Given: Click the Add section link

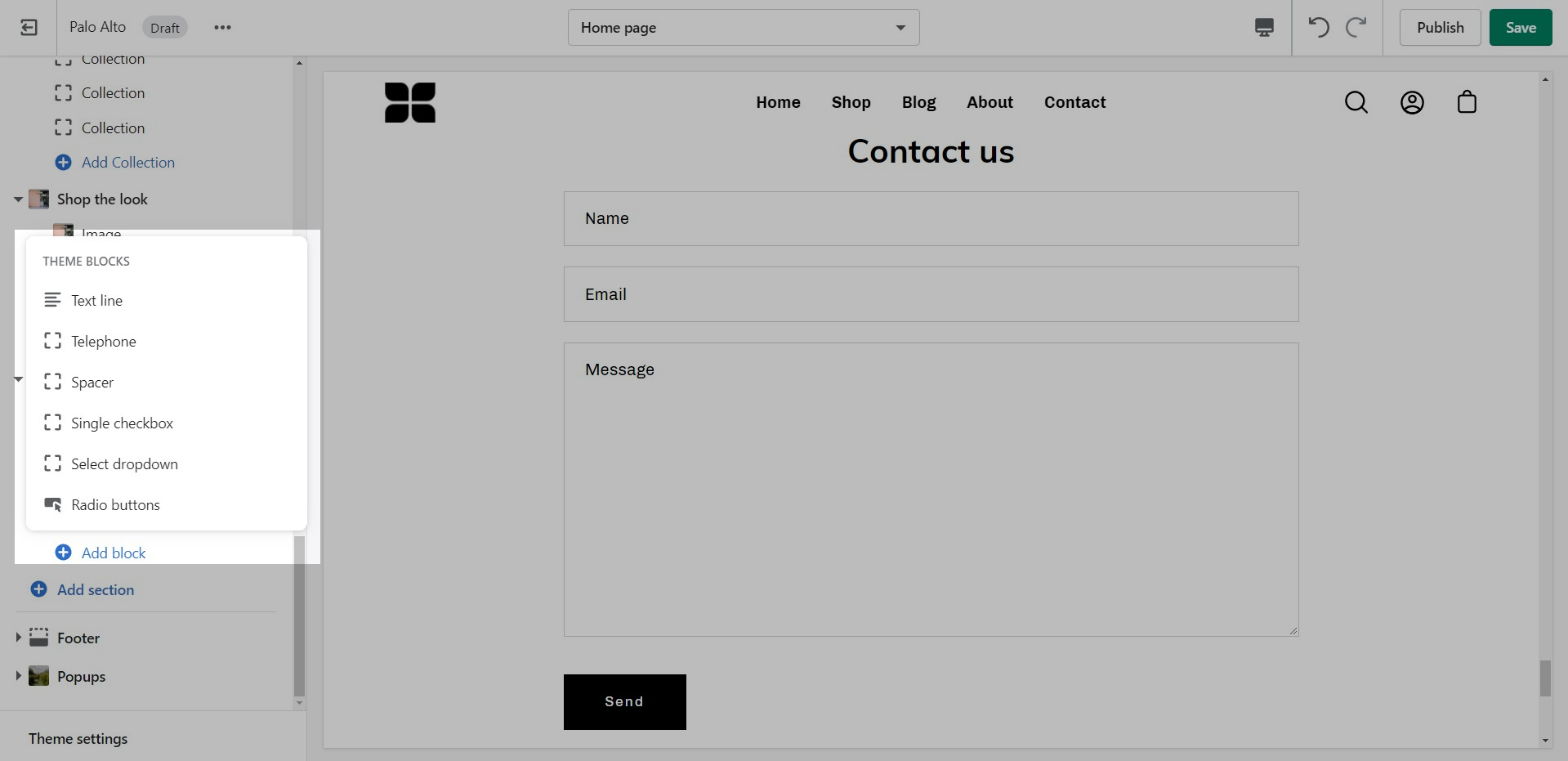Looking at the screenshot, I should pyautogui.click(x=95, y=590).
